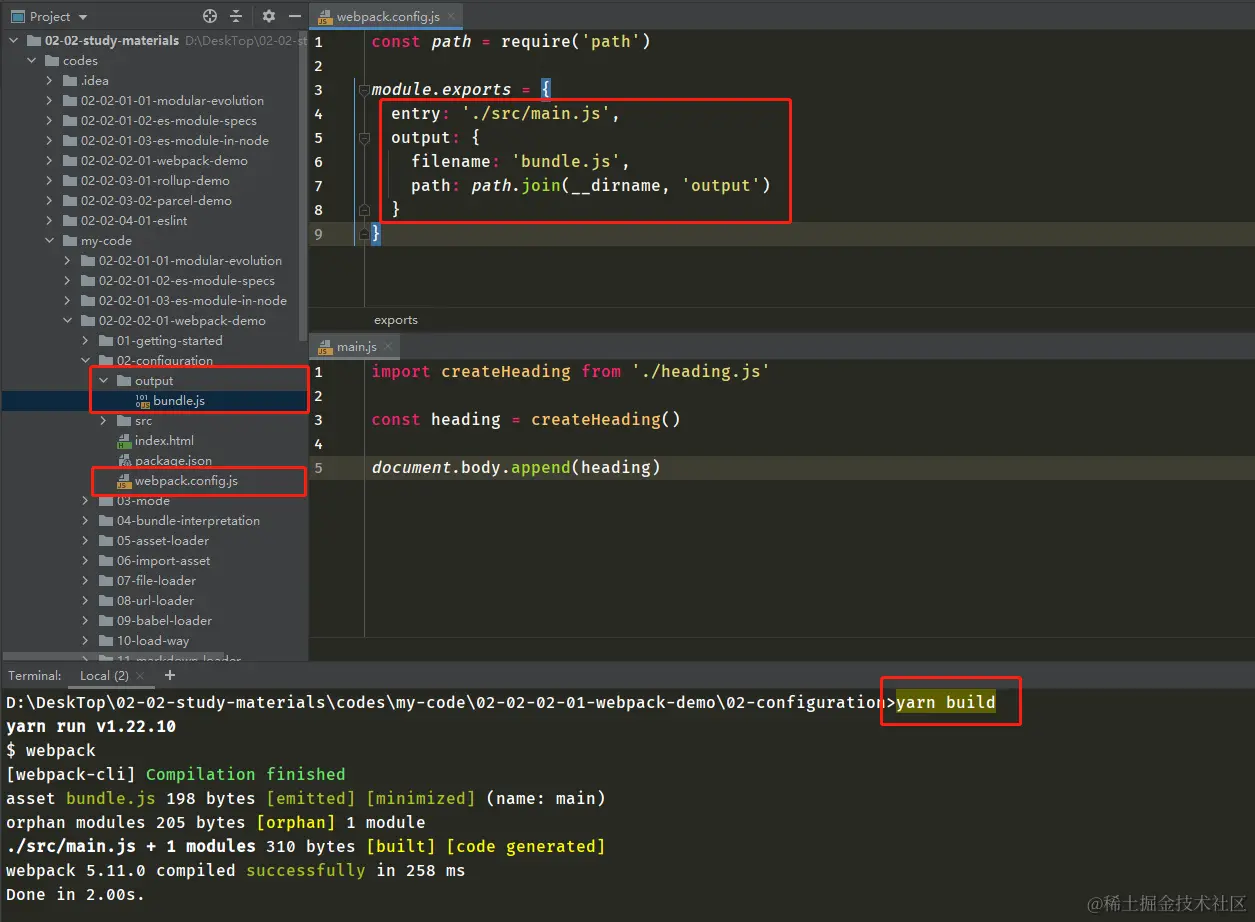
Task: Close the webpack.config.js editor tab
Action: [x=451, y=17]
